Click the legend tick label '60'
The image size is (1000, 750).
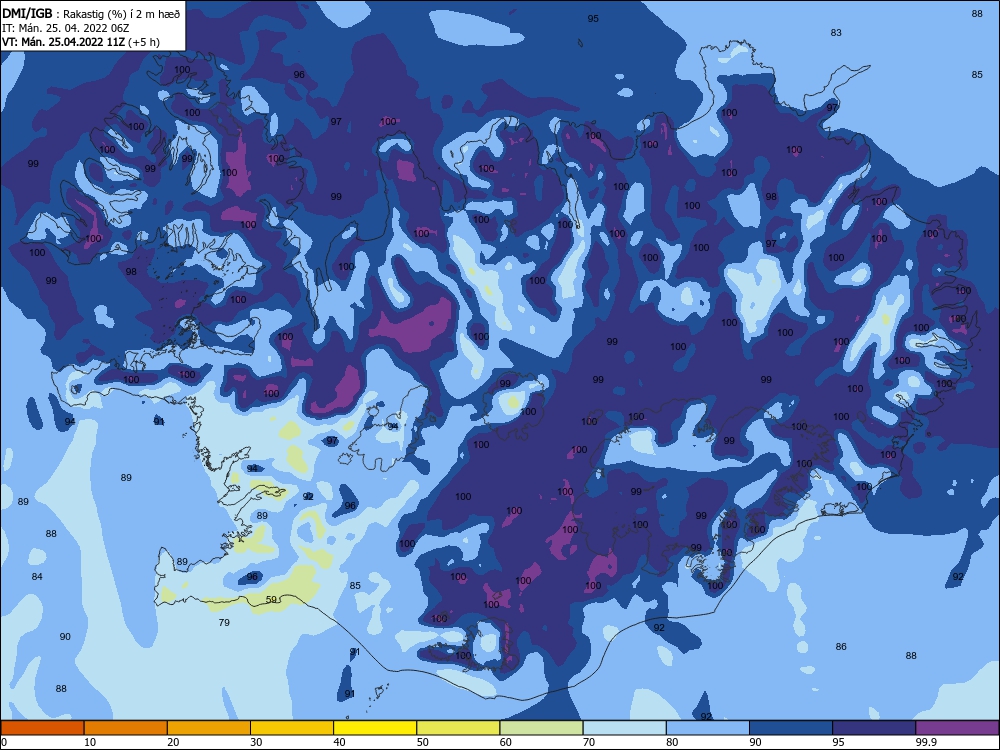506,742
